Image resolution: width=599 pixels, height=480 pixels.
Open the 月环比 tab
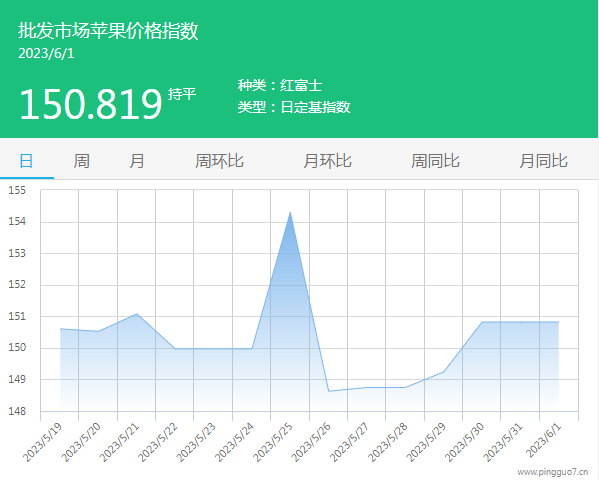coord(327,161)
